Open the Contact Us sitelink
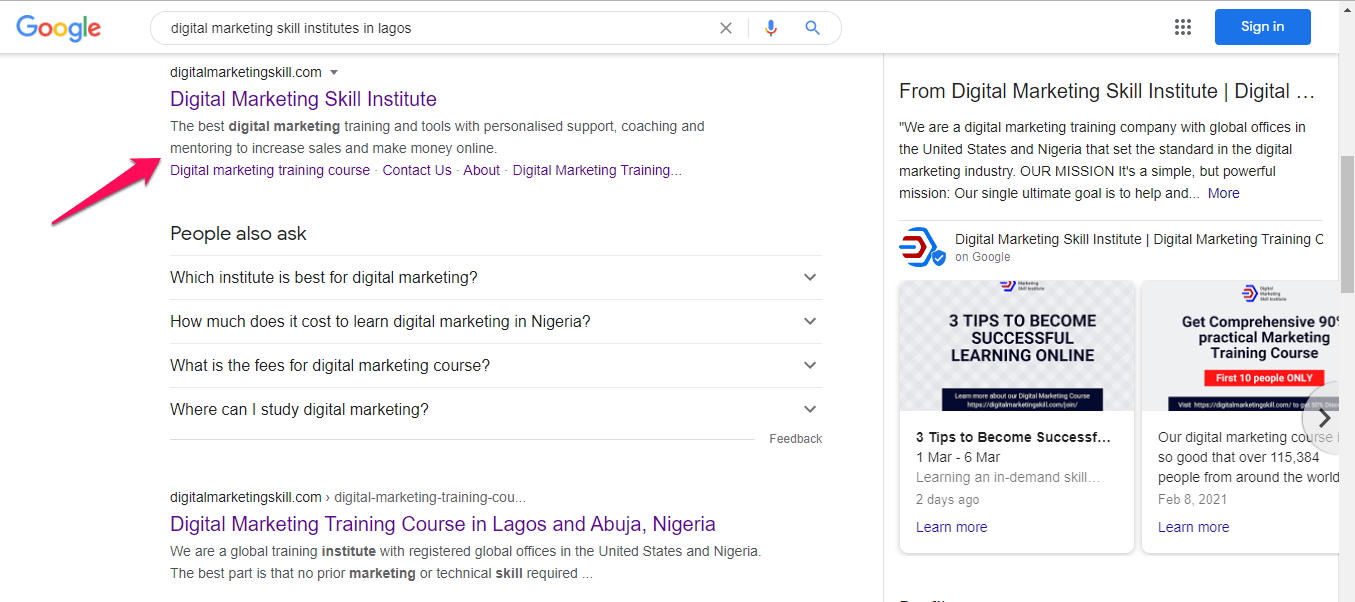 (x=417, y=170)
